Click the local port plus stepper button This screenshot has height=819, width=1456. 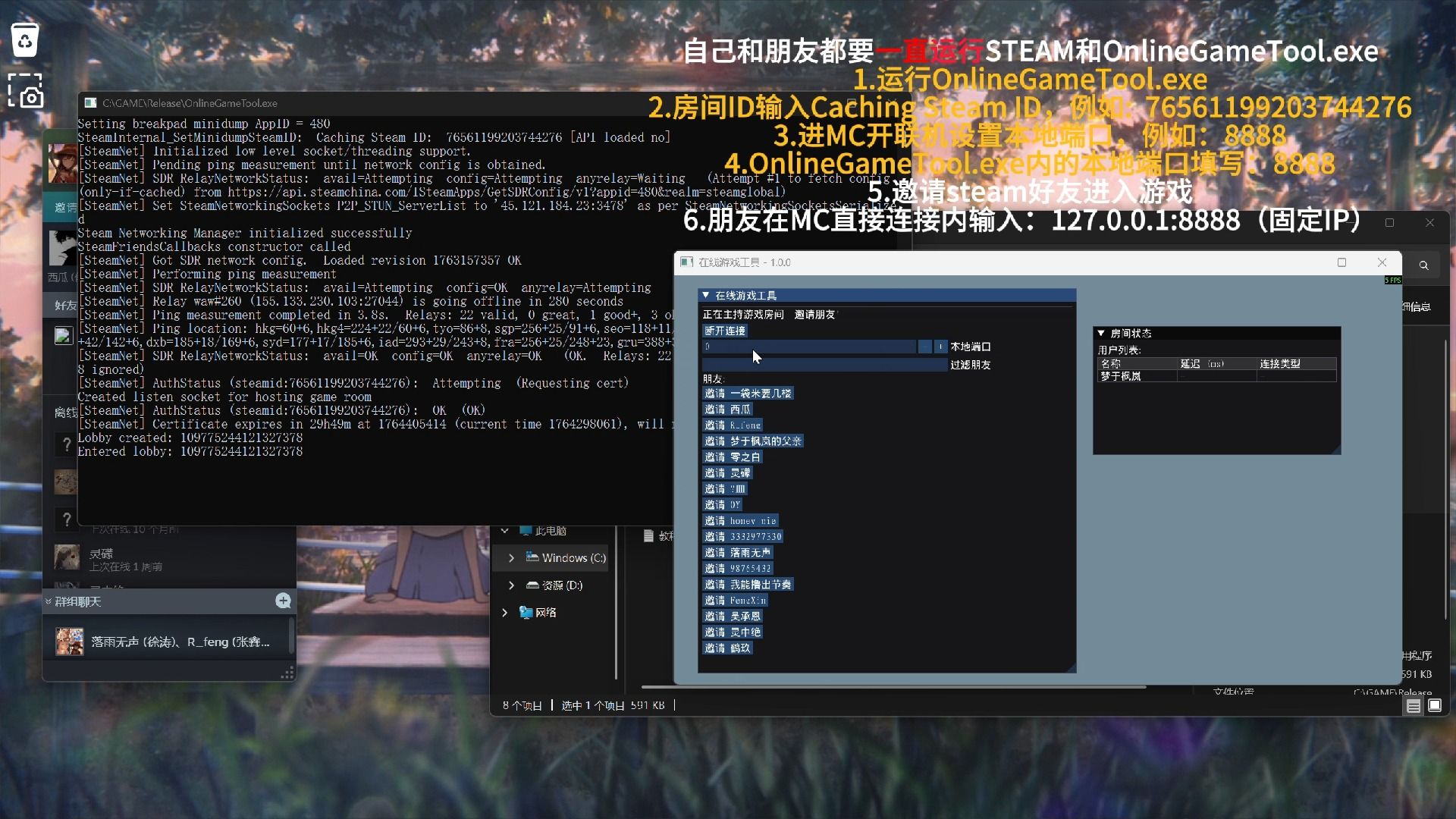pos(940,347)
